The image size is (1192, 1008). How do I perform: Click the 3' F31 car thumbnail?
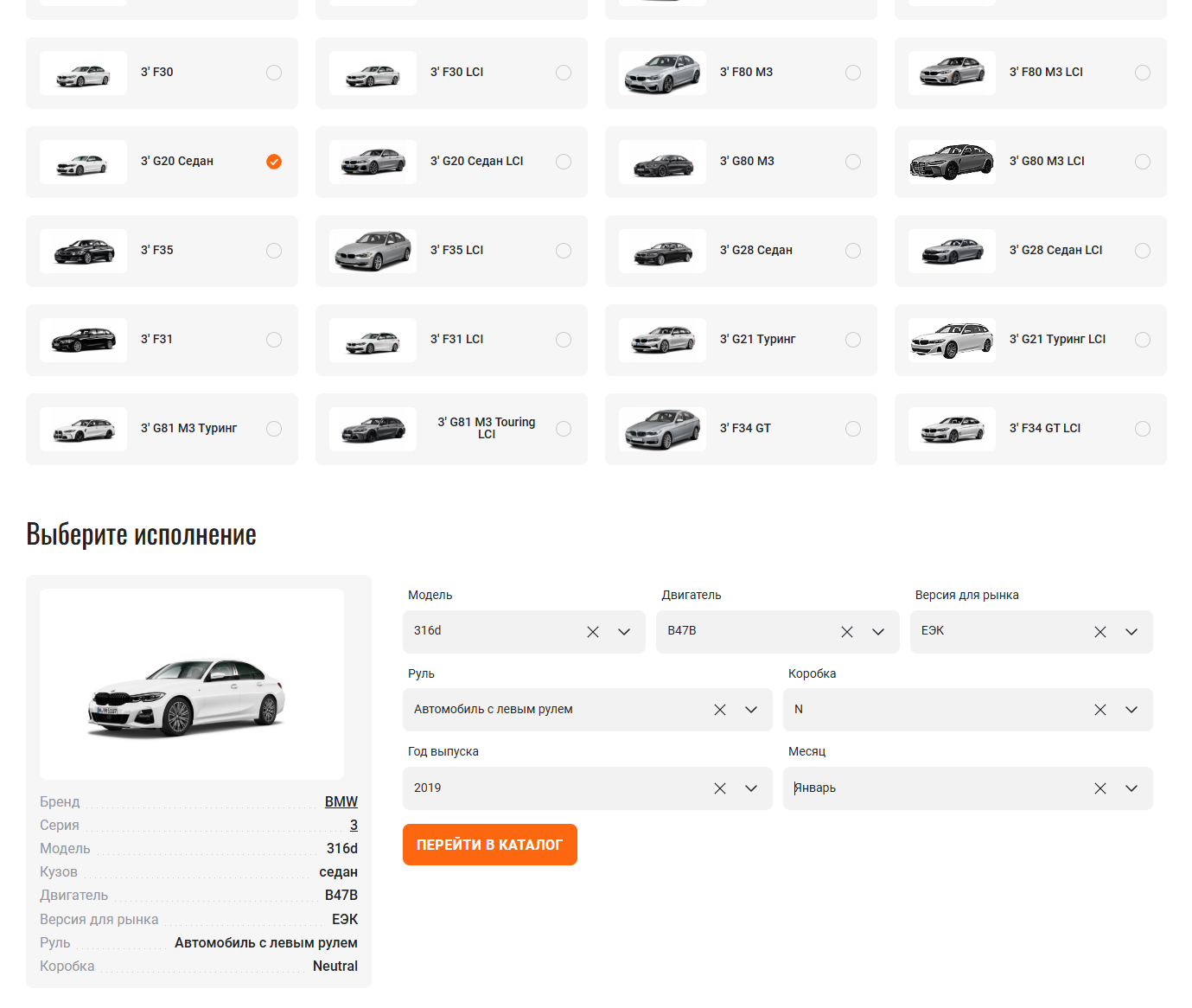[83, 340]
